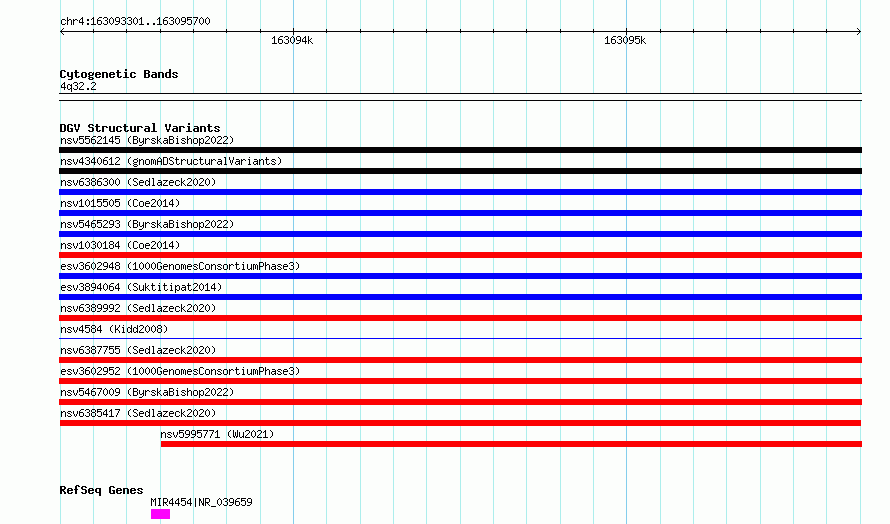Click the MIR4454|NR_039659 gene label
This screenshot has height=524, width=890.
click(x=201, y=502)
